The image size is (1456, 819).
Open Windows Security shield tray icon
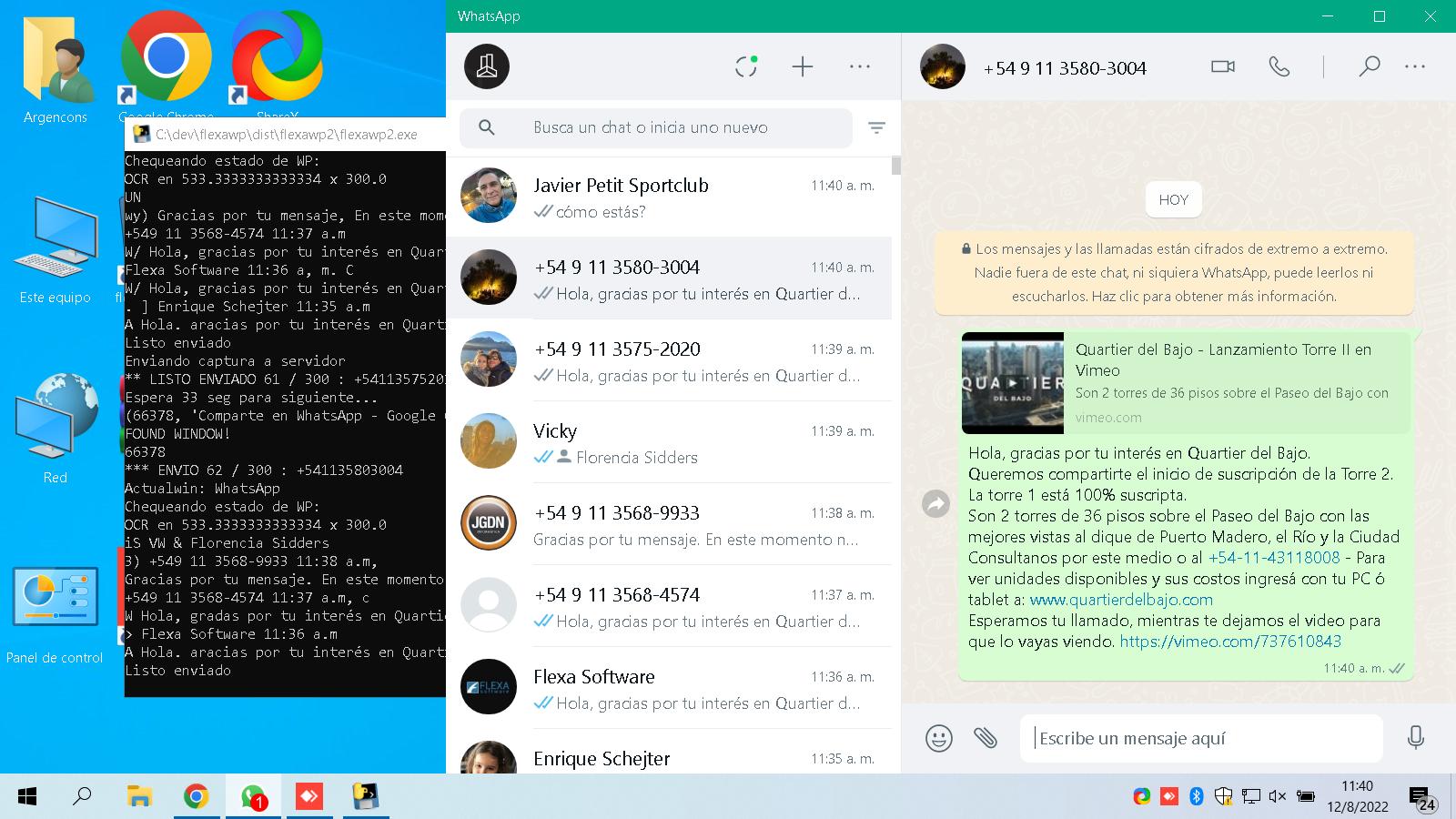pos(1223,796)
